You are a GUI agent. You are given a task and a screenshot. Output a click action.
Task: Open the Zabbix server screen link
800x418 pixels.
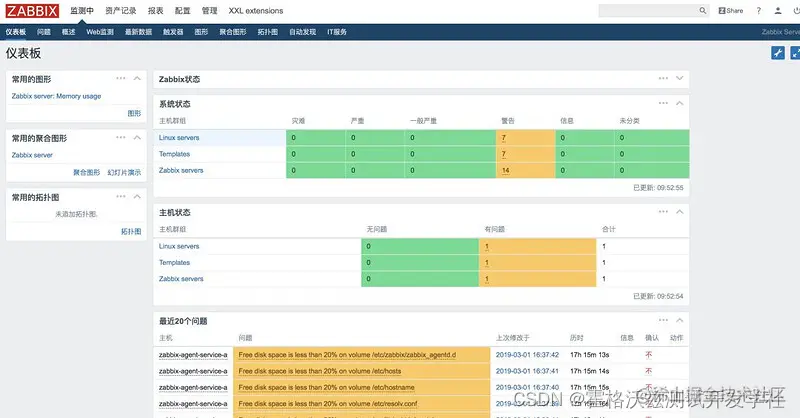pyautogui.click(x=32, y=155)
